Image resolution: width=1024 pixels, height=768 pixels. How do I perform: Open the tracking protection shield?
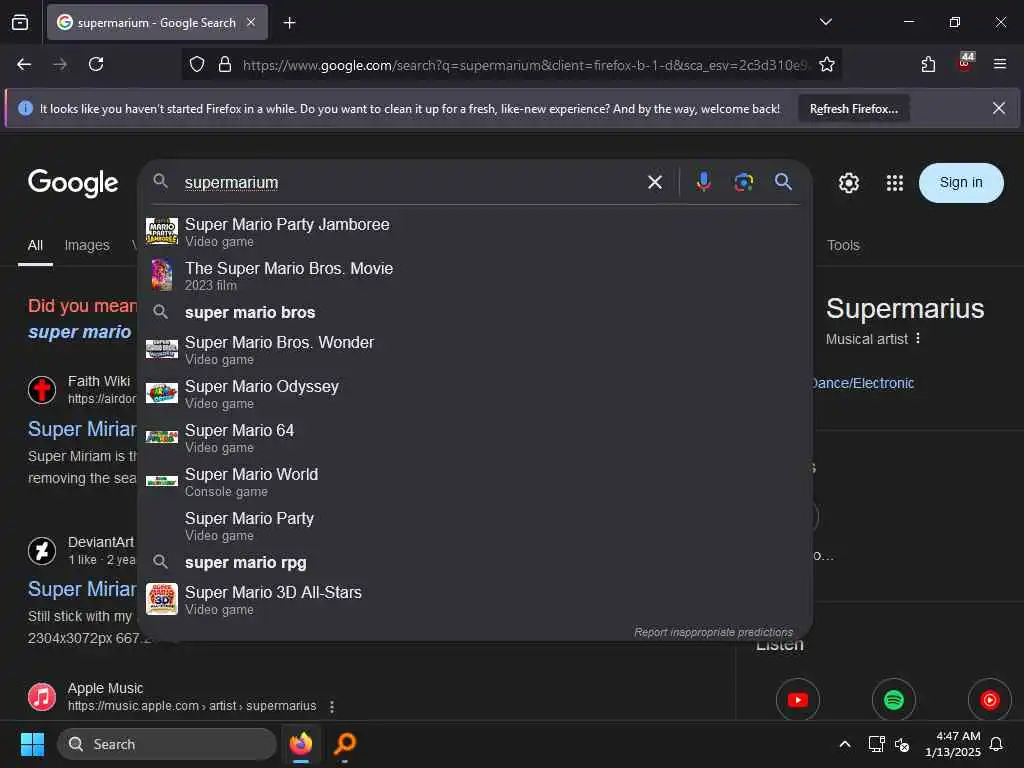pyautogui.click(x=197, y=65)
